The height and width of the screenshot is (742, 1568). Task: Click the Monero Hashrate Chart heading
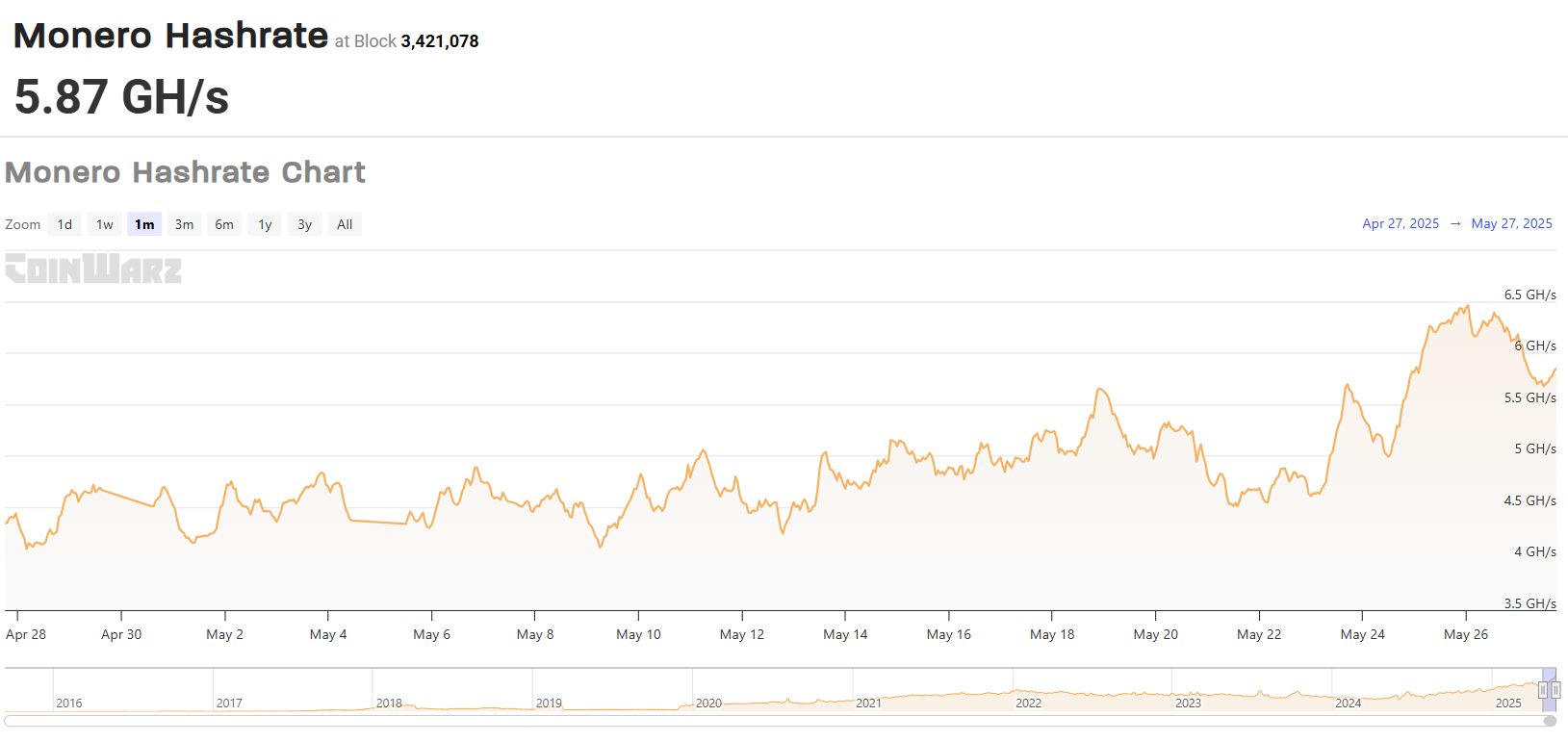click(x=185, y=172)
